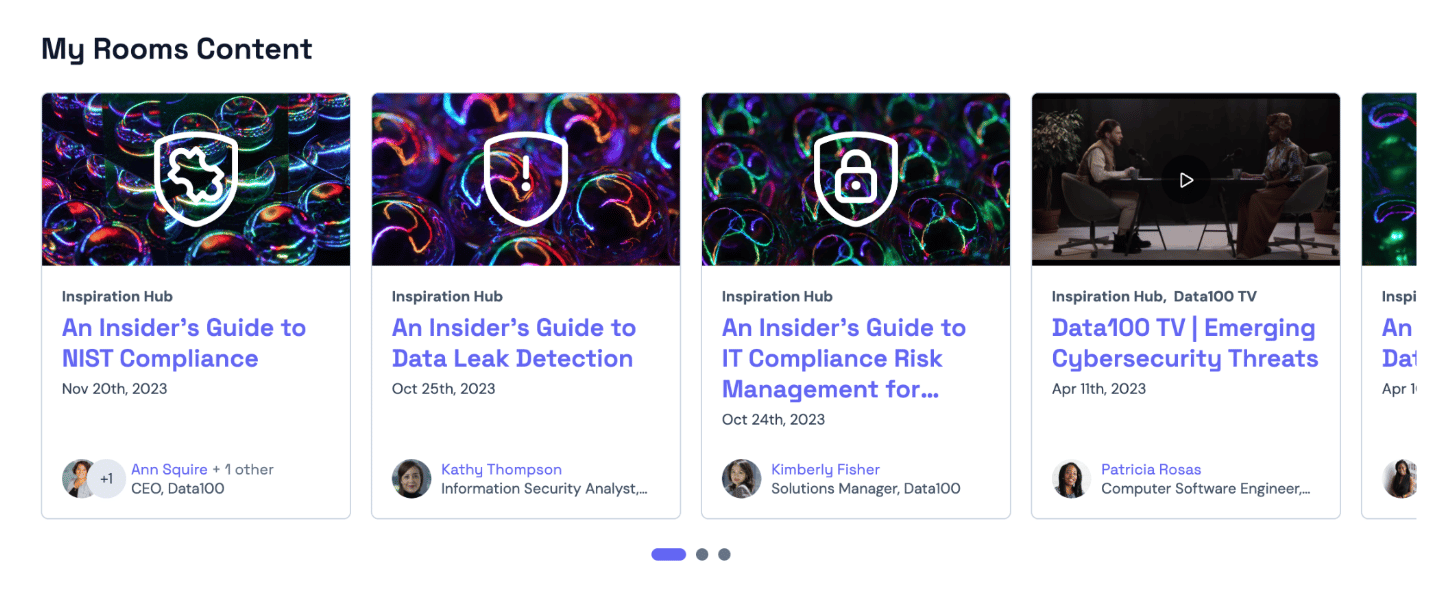
Task: Select the Kathy Thompson author link
Action: (x=501, y=469)
